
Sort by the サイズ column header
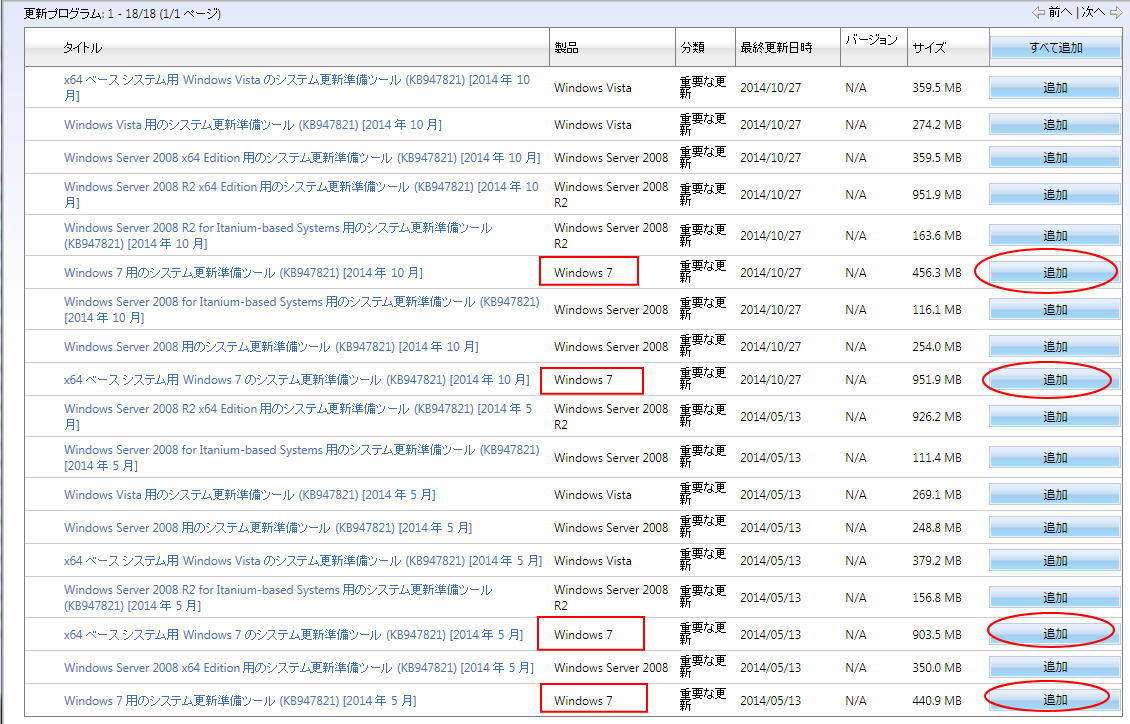(929, 48)
